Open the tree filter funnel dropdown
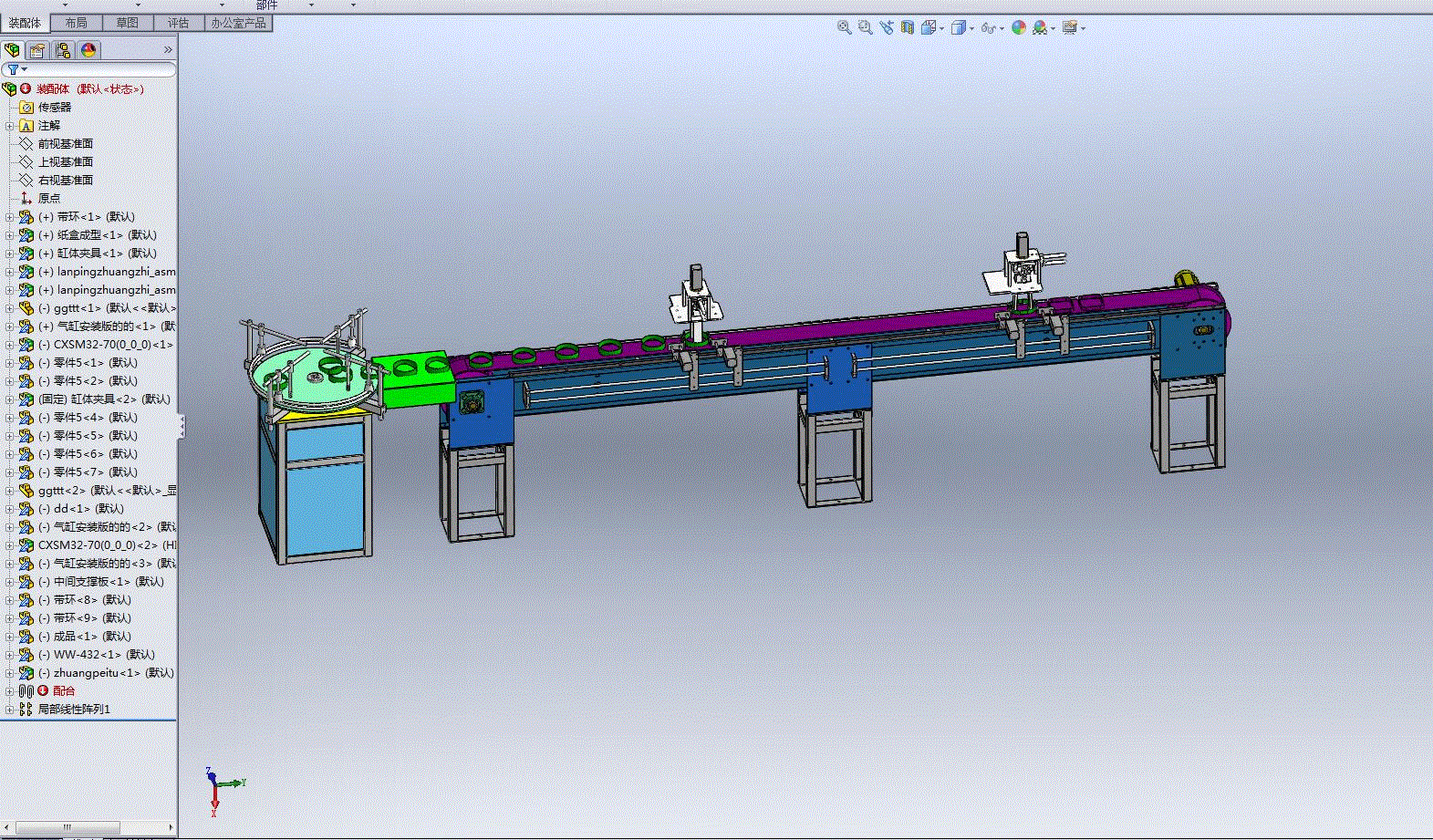1433x840 pixels. pos(16,69)
